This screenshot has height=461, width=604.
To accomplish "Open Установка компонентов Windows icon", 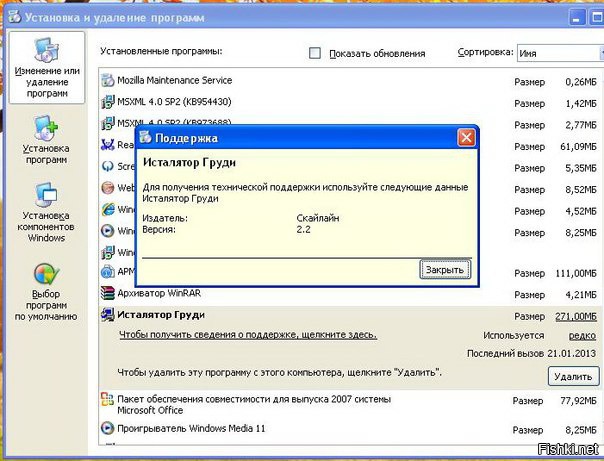I will (46, 197).
